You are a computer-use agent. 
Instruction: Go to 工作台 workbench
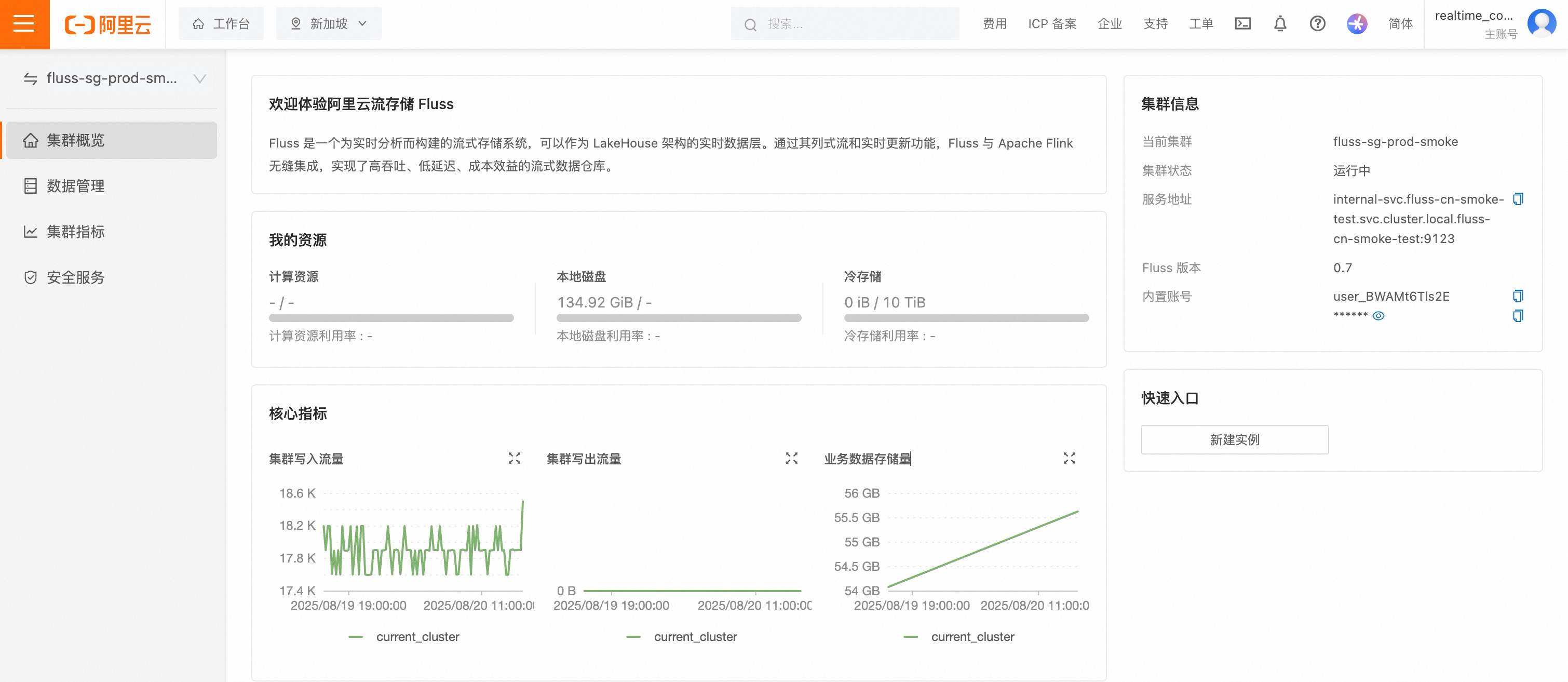point(221,24)
